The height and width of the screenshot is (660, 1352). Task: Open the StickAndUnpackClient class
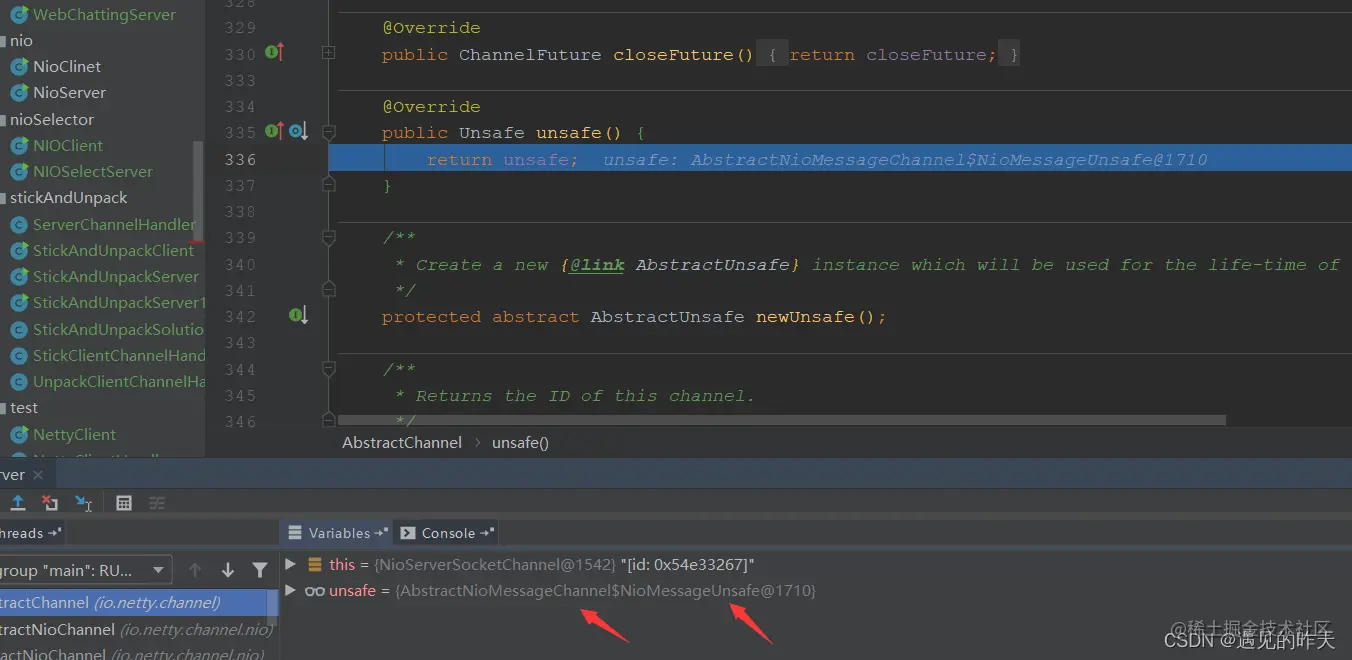114,251
